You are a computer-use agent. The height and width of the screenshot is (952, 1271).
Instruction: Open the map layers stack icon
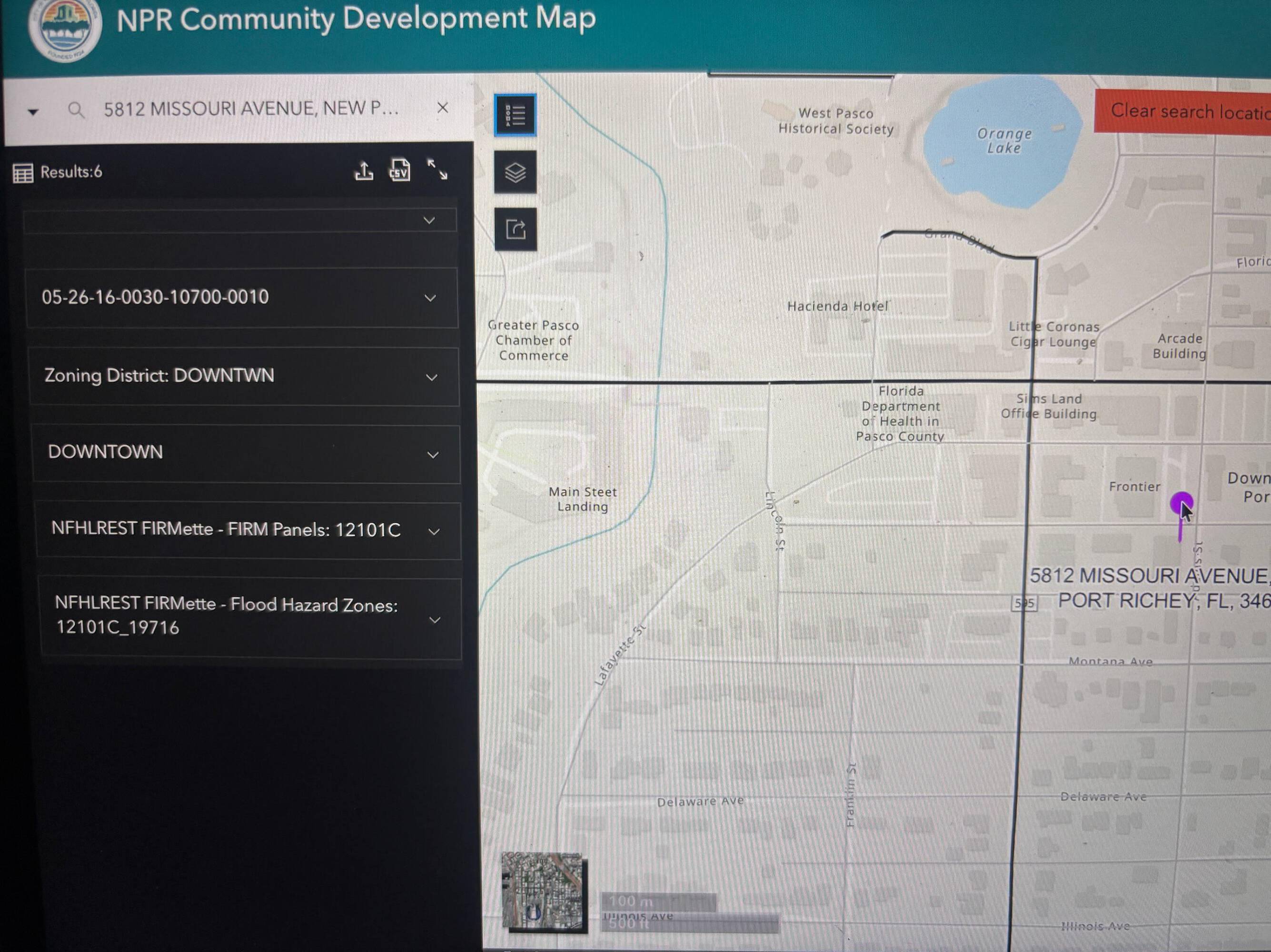515,172
